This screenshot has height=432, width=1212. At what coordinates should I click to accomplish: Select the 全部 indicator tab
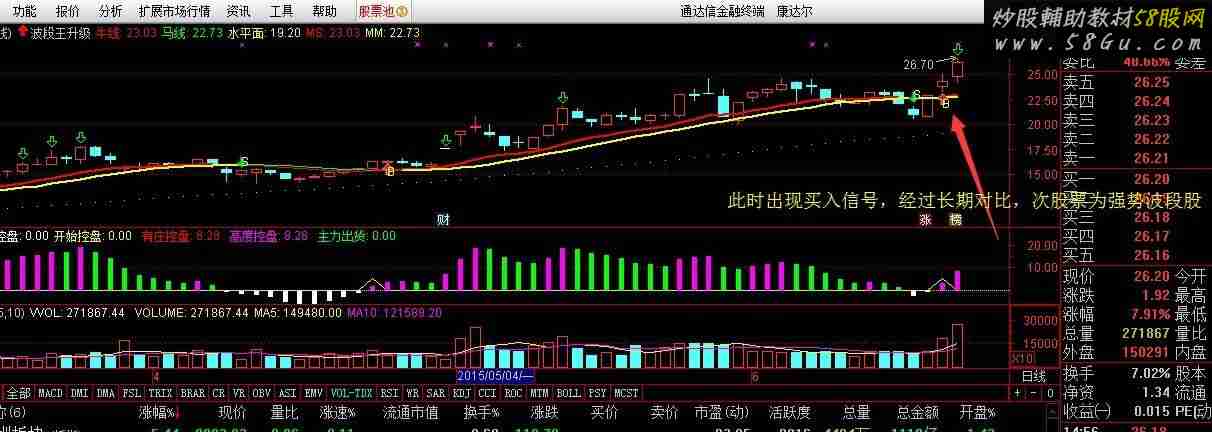coord(19,393)
